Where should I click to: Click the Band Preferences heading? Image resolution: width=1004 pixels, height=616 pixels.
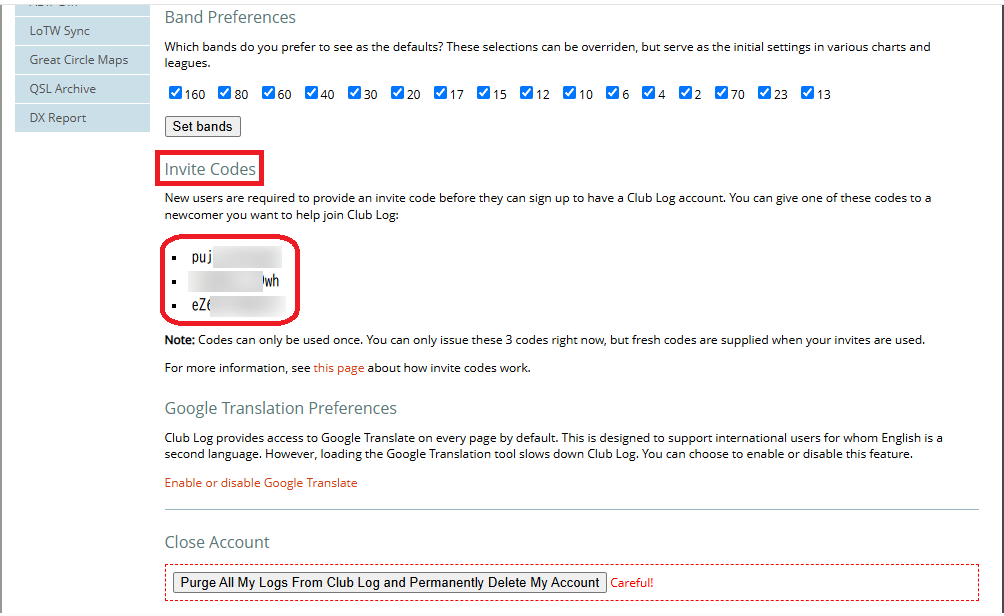click(x=230, y=17)
